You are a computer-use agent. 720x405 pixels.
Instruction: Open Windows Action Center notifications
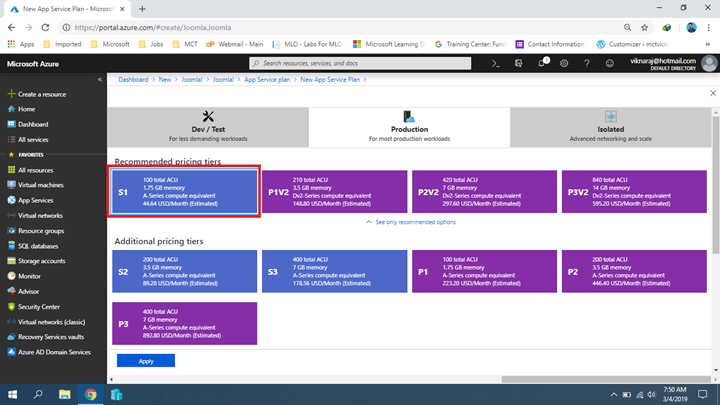pos(702,394)
